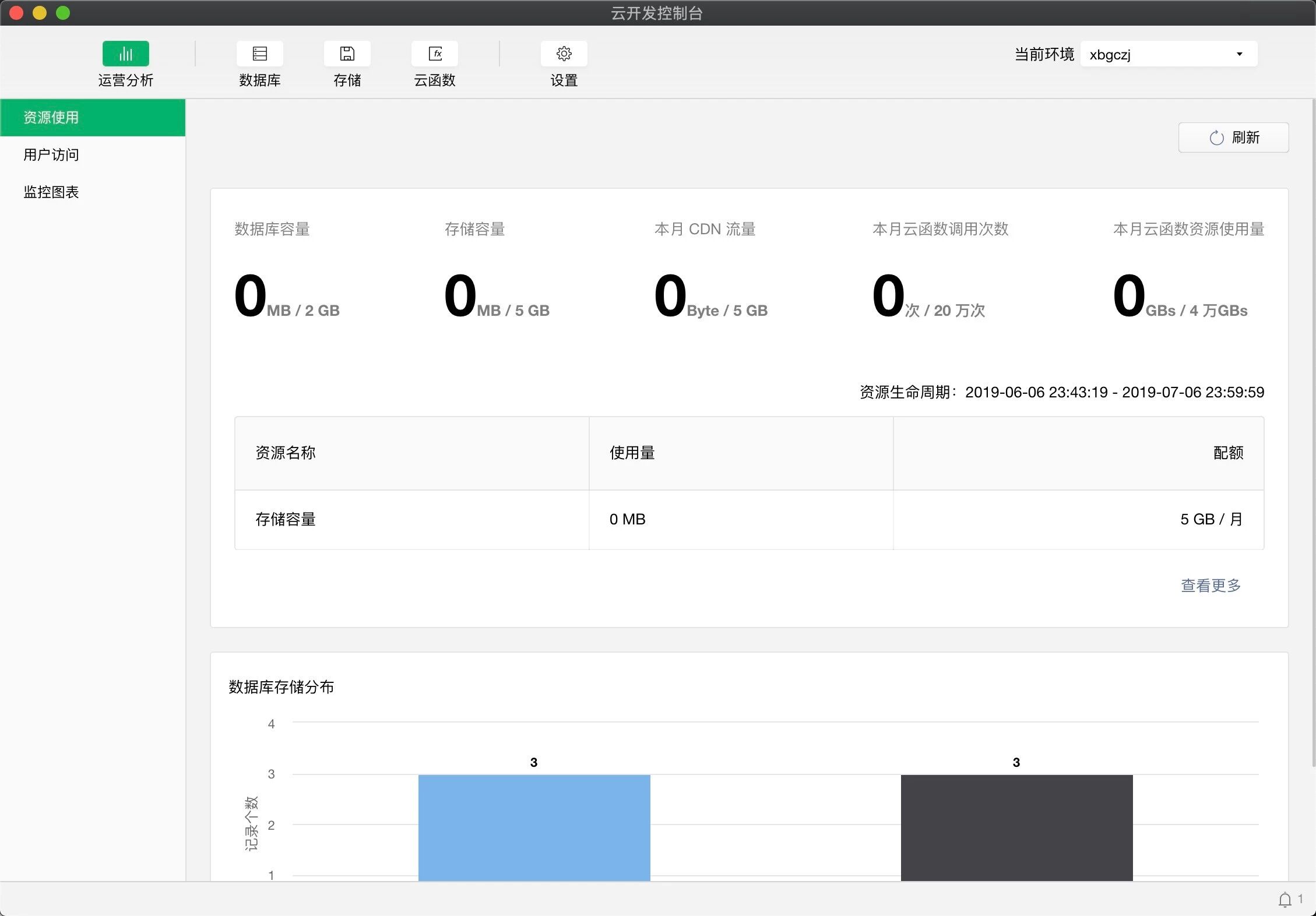
Task: Click the dark gray chart bar
Action: point(1016,827)
